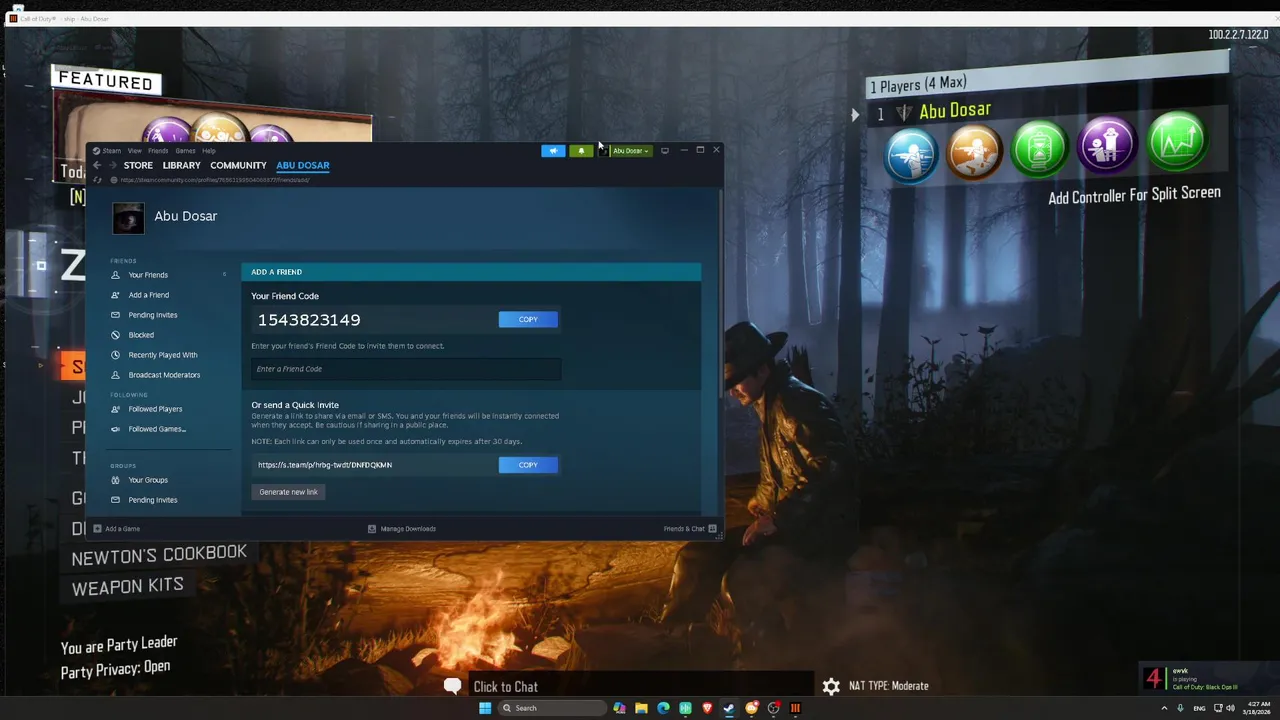Open NEWTON'S COOKBOOK menu item
Screen dimensions: 1280x720
click(159, 554)
